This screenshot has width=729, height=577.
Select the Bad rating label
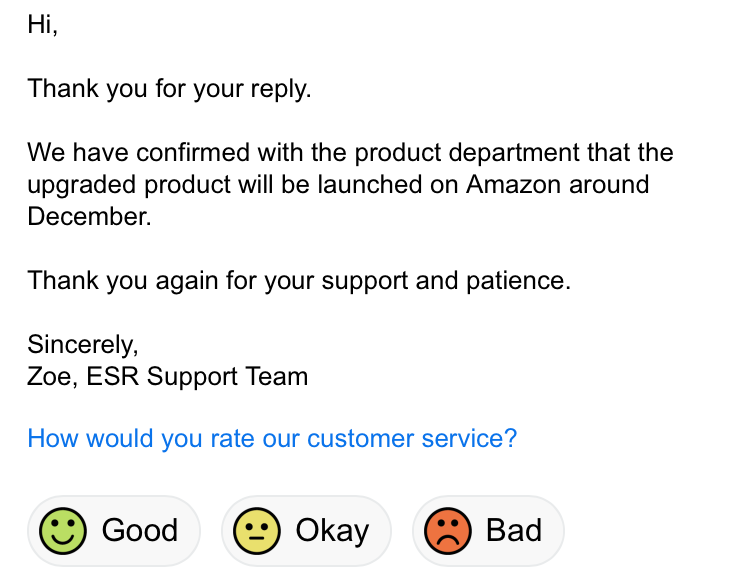point(514,531)
